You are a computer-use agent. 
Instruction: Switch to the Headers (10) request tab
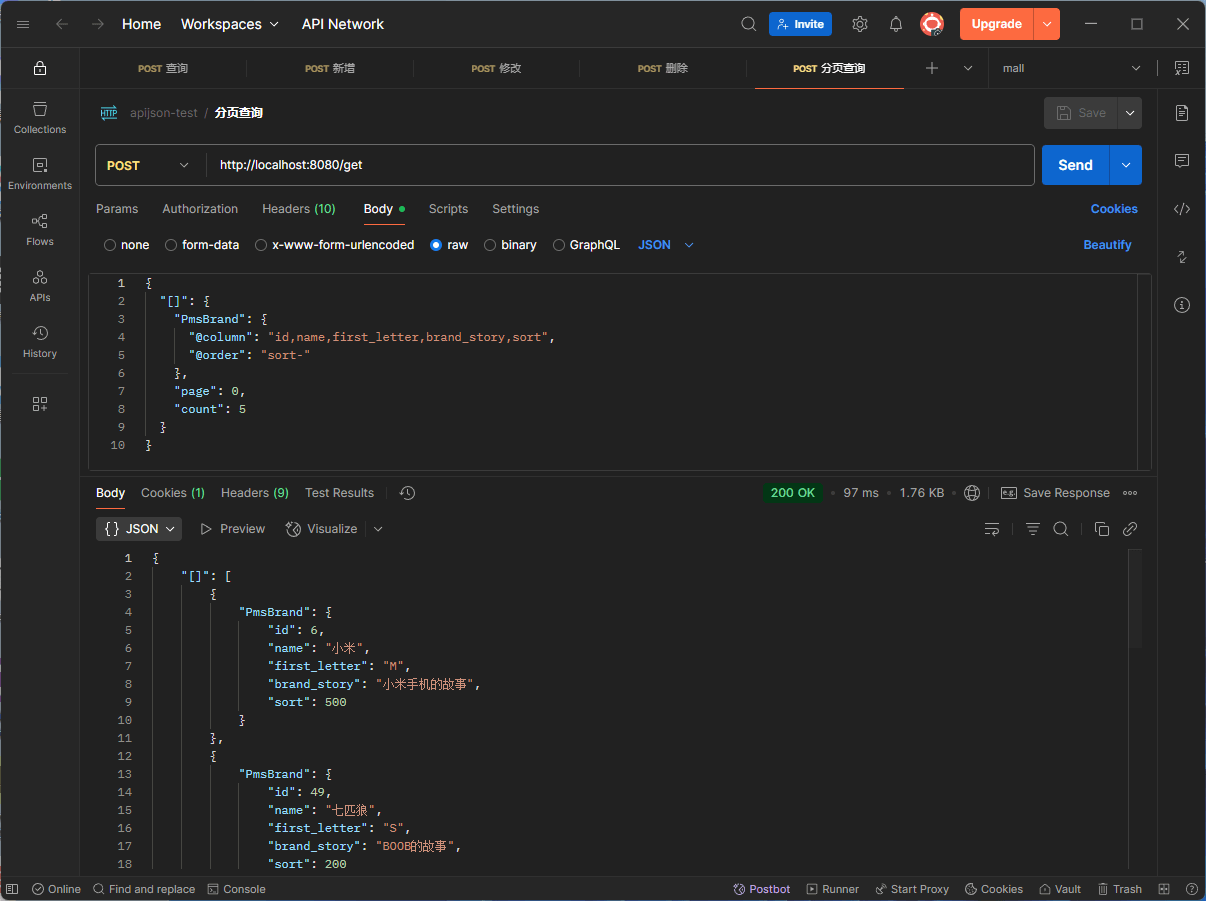pyautogui.click(x=298, y=209)
